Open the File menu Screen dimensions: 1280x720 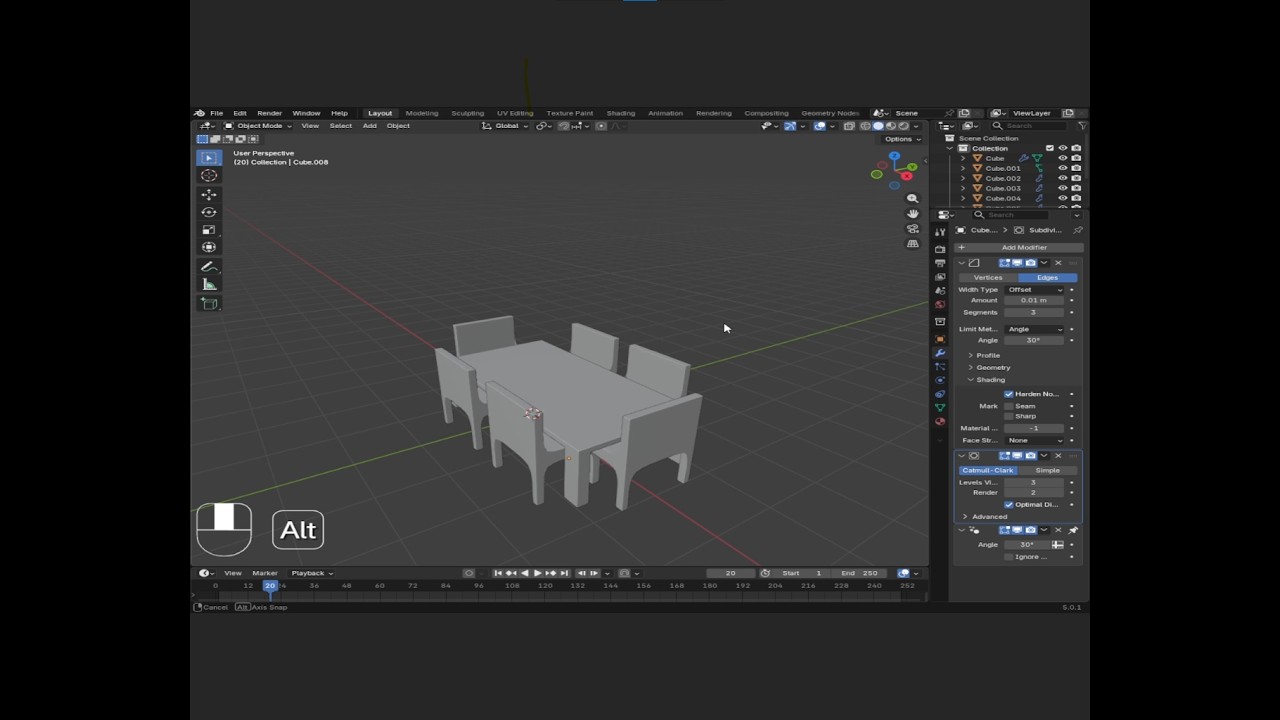216,113
